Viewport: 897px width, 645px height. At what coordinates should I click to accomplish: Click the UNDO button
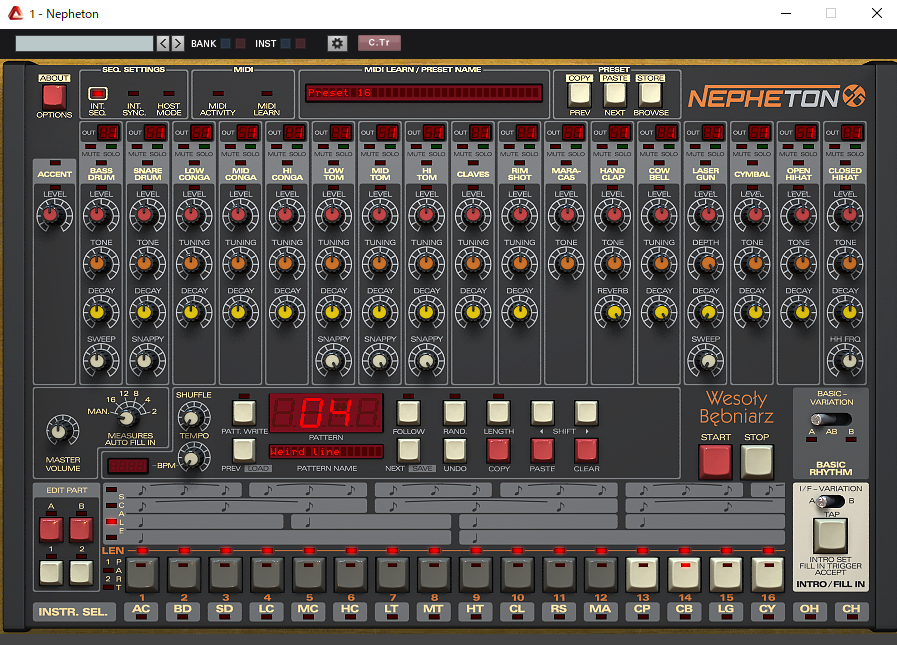click(455, 450)
